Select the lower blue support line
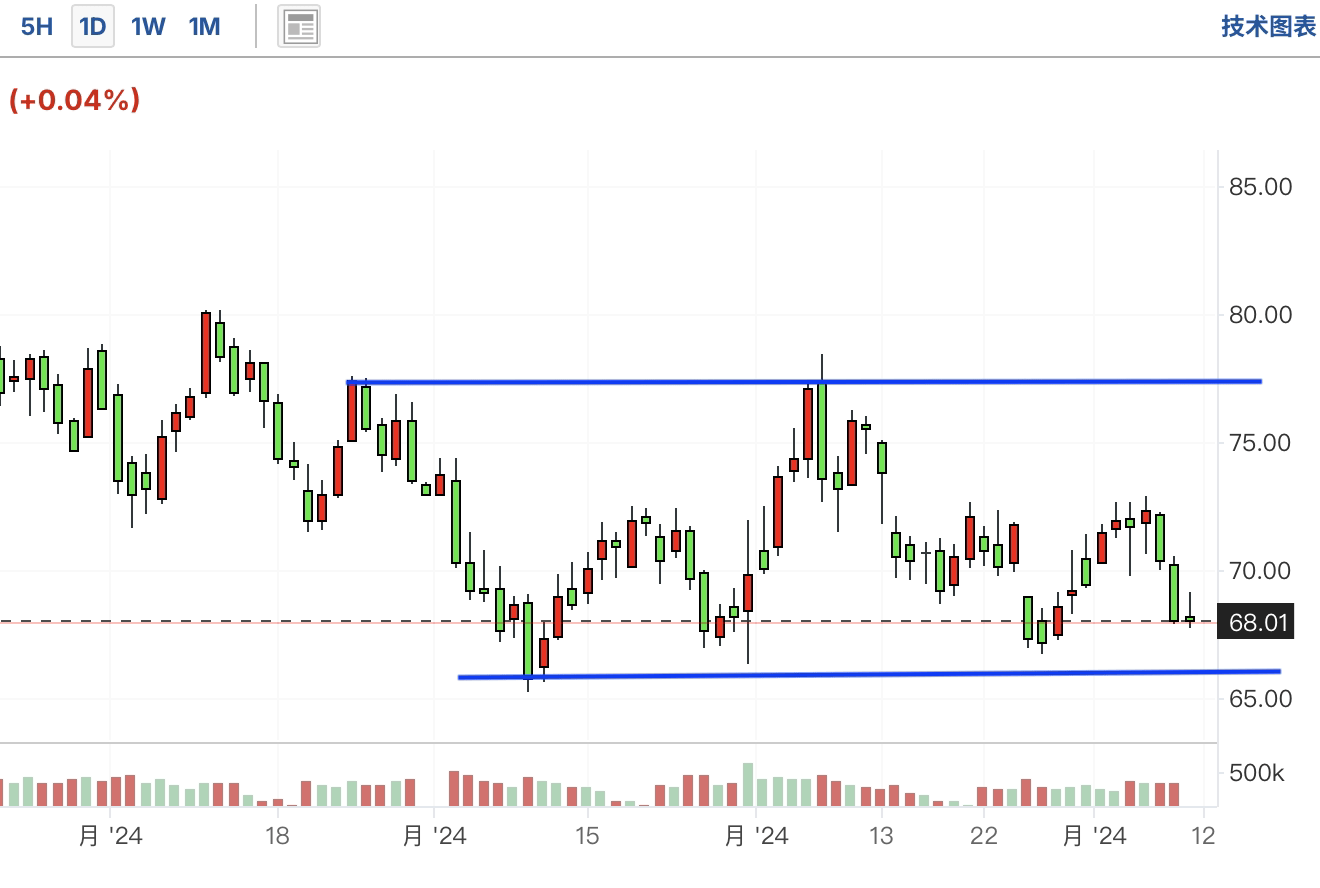 pyautogui.click(x=869, y=675)
